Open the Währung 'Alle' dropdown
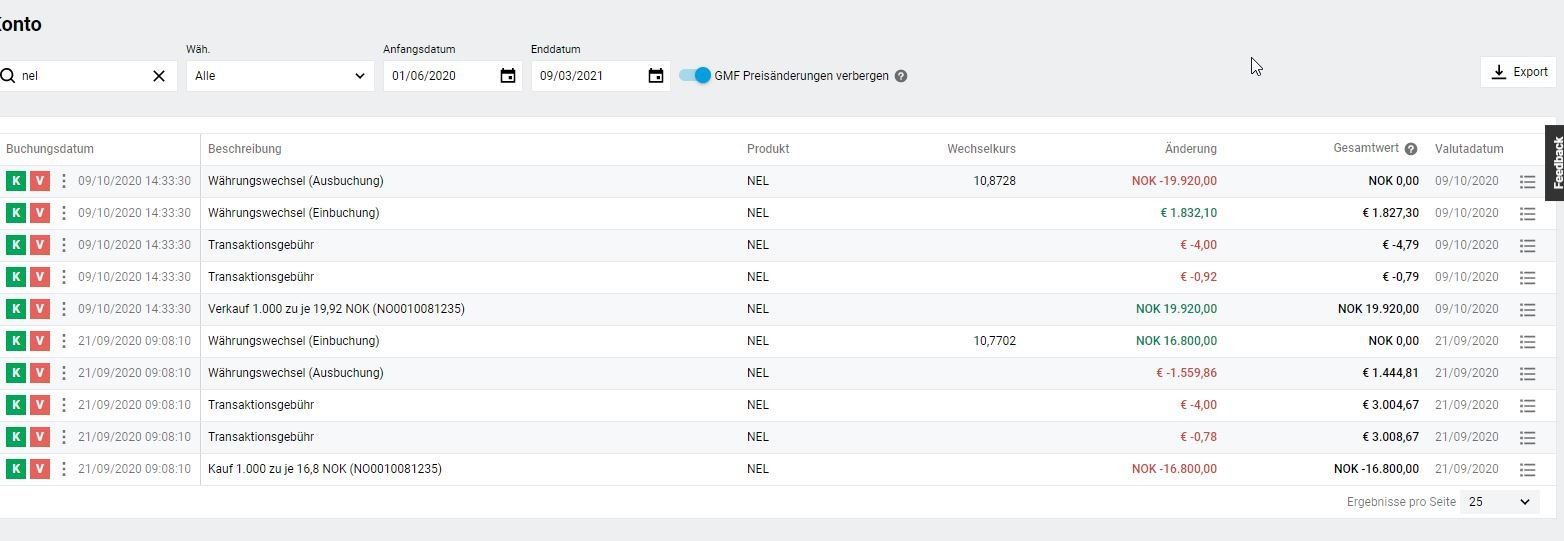 pyautogui.click(x=280, y=76)
